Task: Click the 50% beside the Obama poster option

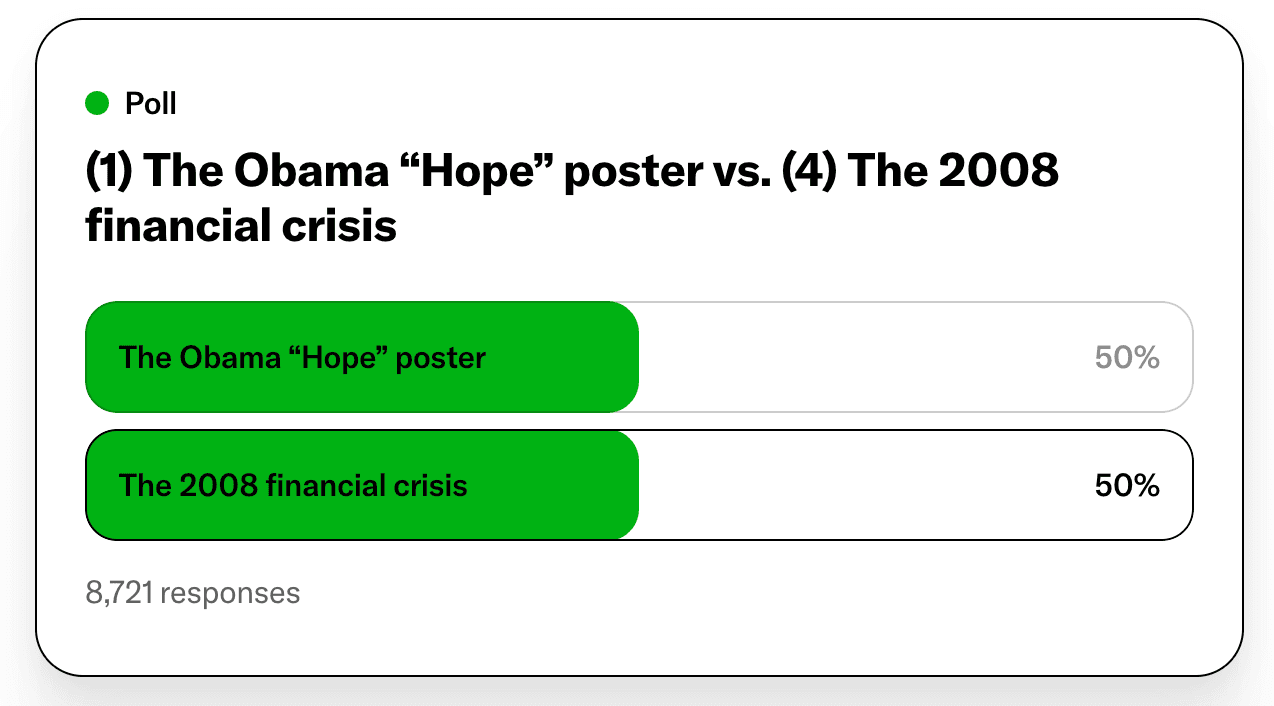Action: coord(1127,357)
